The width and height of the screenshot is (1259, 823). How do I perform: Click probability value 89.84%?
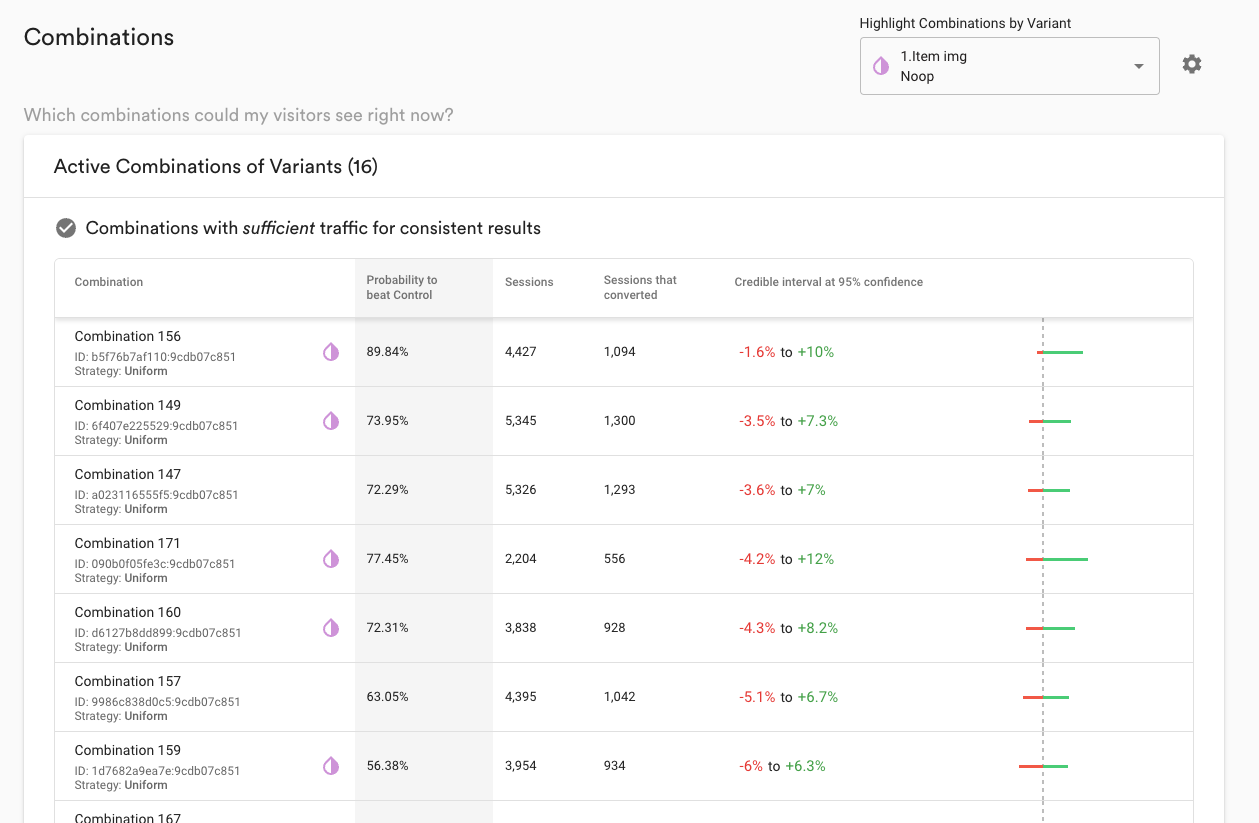pyautogui.click(x=388, y=352)
